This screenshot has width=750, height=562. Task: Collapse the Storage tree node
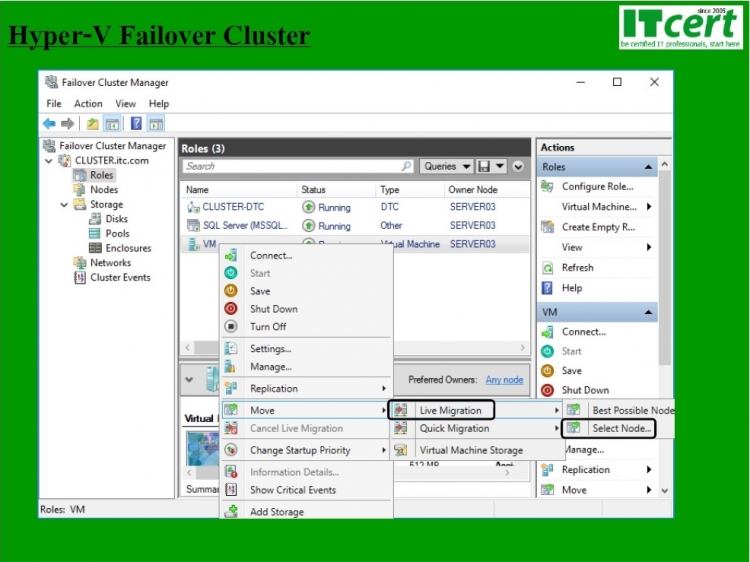tap(64, 205)
